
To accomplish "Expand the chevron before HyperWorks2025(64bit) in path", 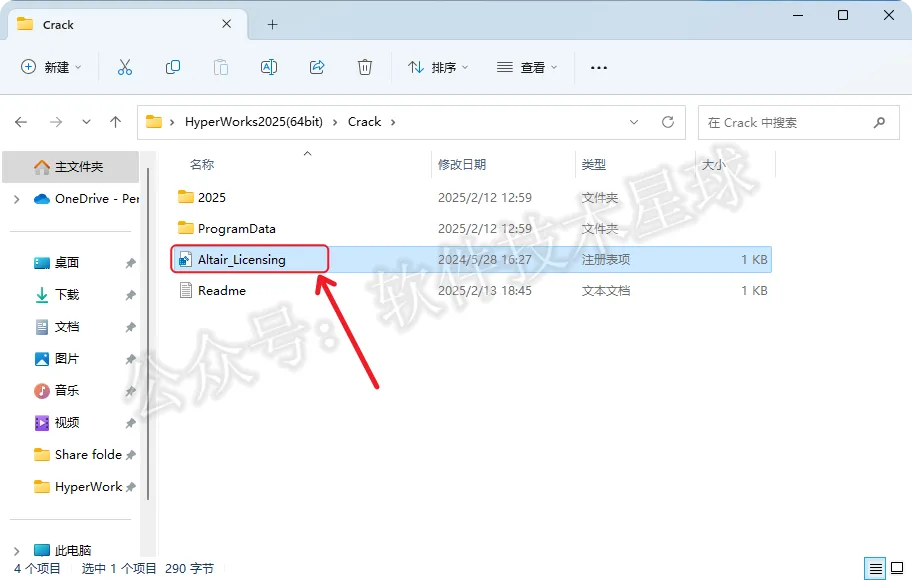I will pos(172,122).
